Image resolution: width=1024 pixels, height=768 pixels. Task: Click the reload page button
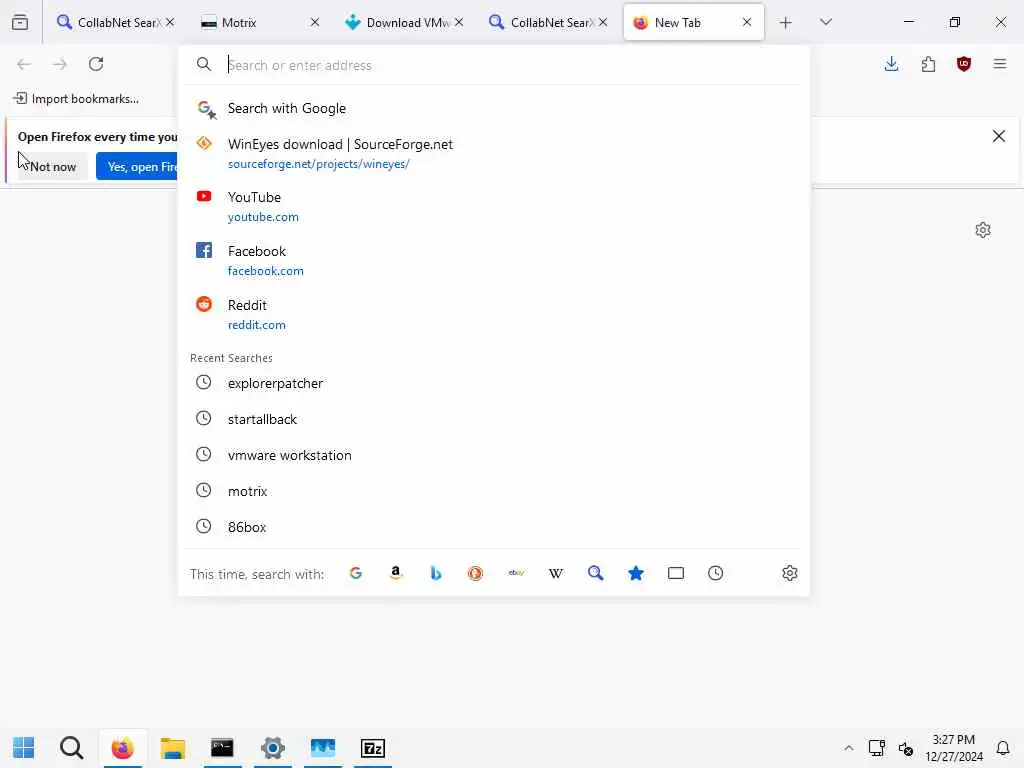pyautogui.click(x=96, y=64)
